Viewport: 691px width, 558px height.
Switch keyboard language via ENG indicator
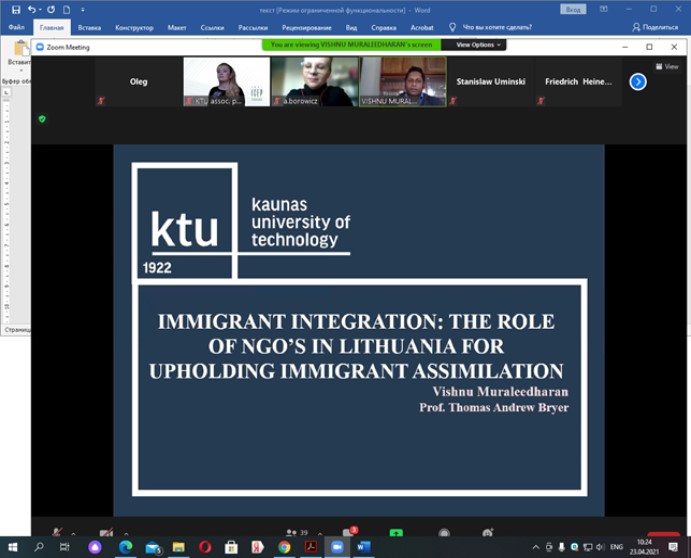[x=617, y=547]
